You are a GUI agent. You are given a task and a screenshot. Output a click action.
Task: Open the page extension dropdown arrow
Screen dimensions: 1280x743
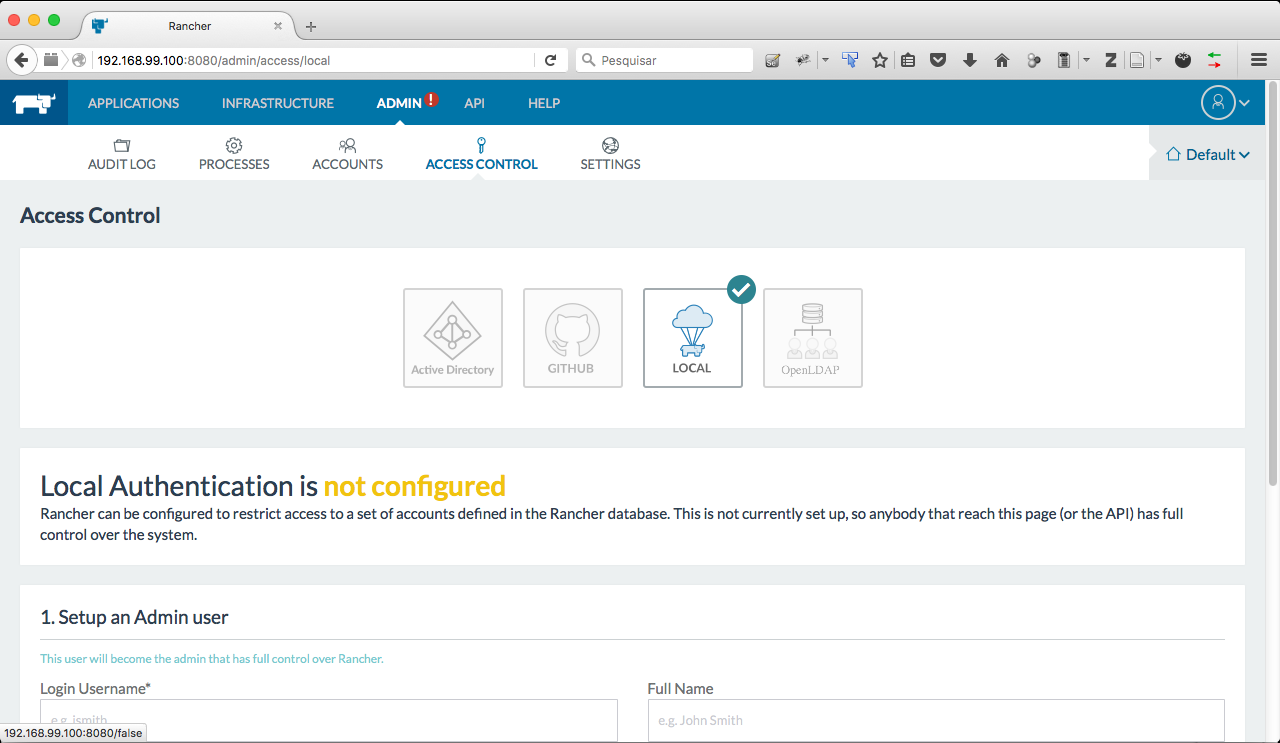(x=1158, y=60)
